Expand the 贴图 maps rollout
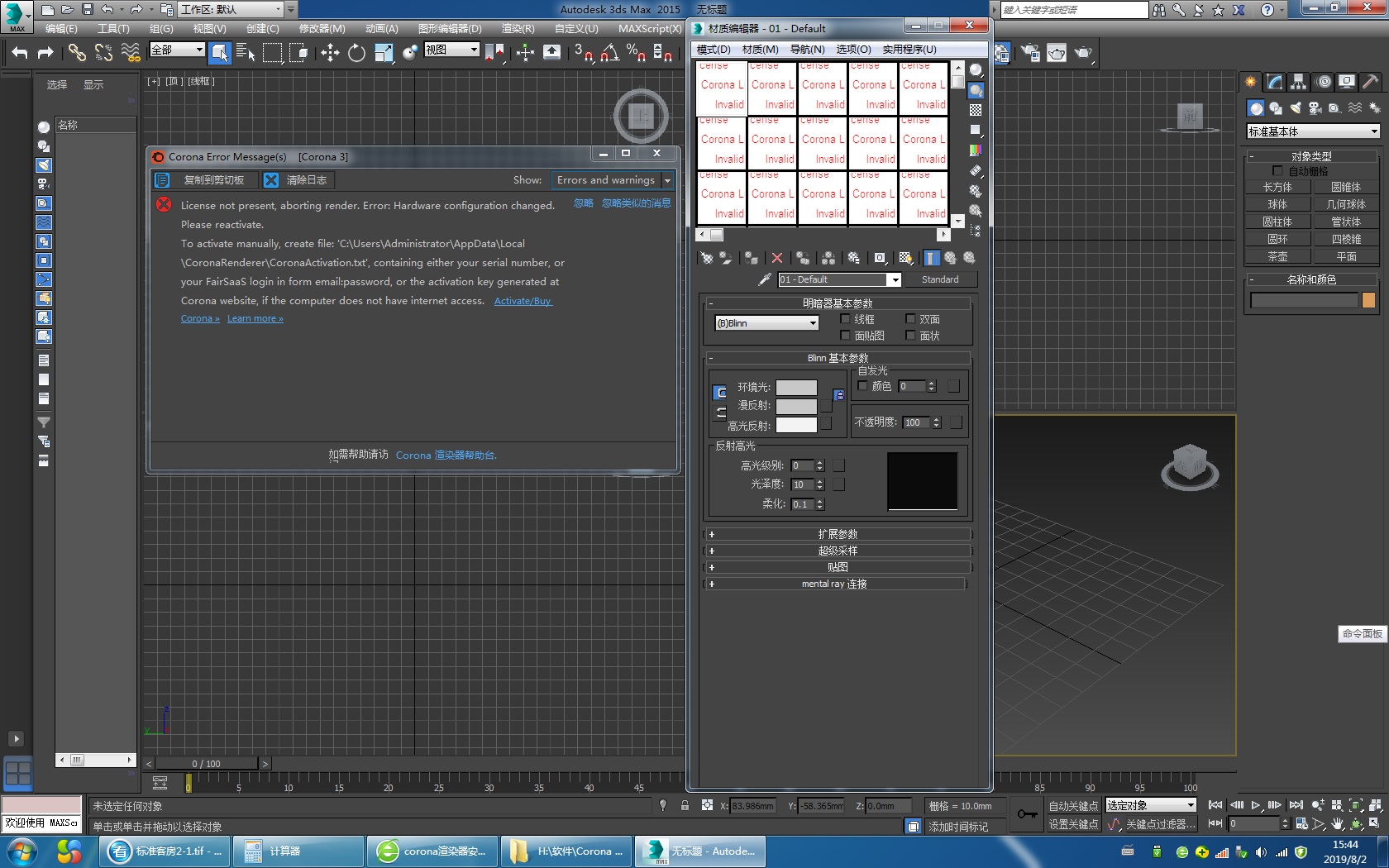 (x=838, y=567)
